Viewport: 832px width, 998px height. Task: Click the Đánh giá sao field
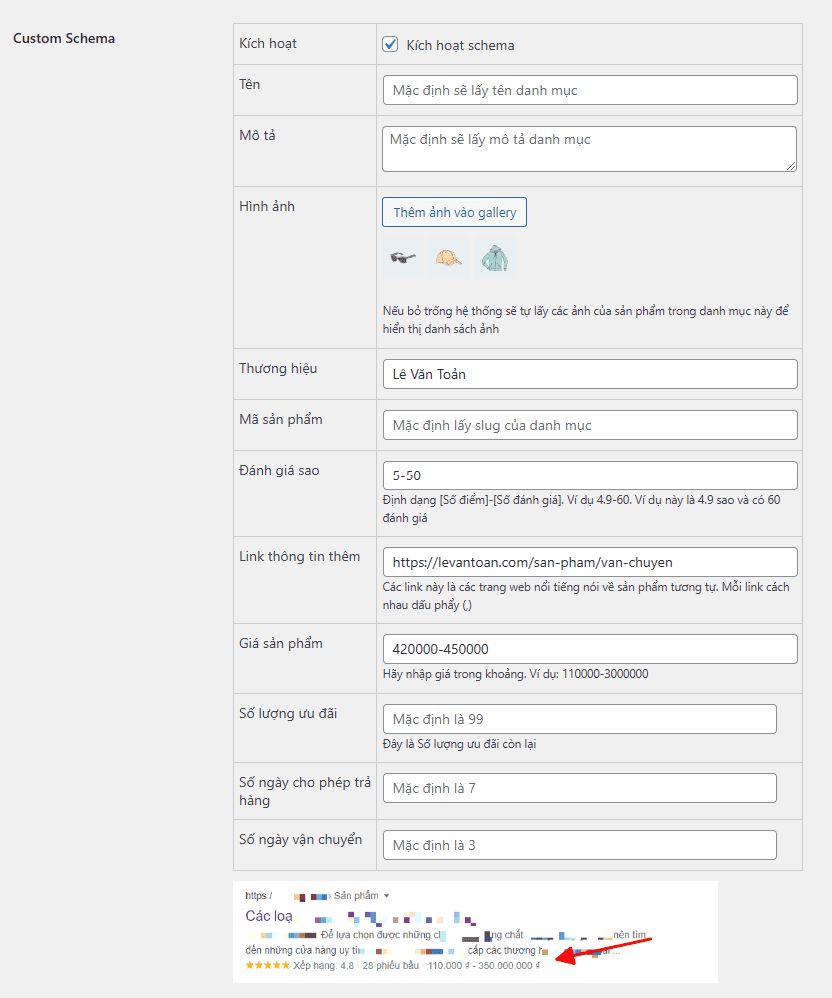point(590,476)
